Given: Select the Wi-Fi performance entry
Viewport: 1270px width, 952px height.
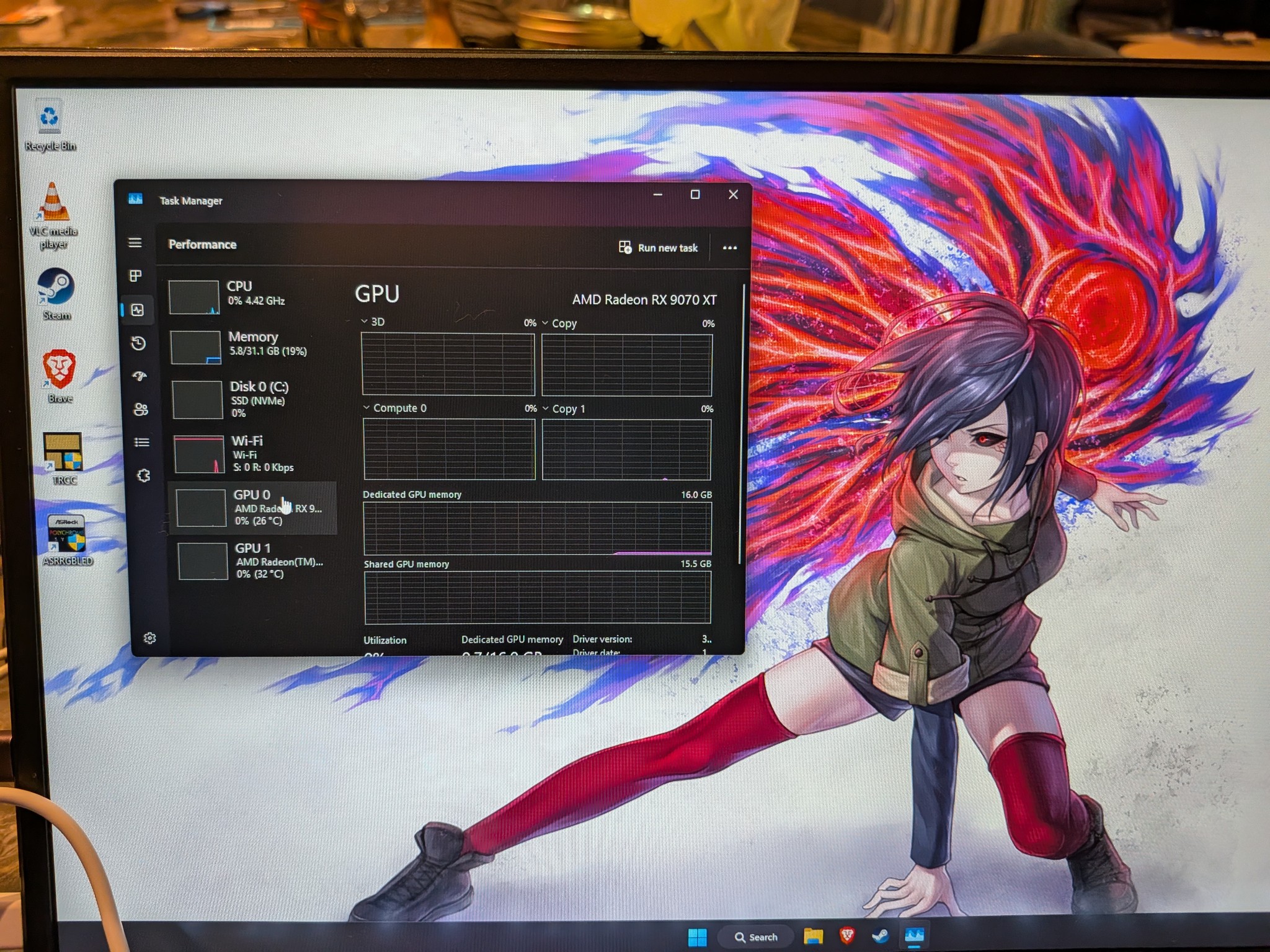Looking at the screenshot, I should pos(254,454).
